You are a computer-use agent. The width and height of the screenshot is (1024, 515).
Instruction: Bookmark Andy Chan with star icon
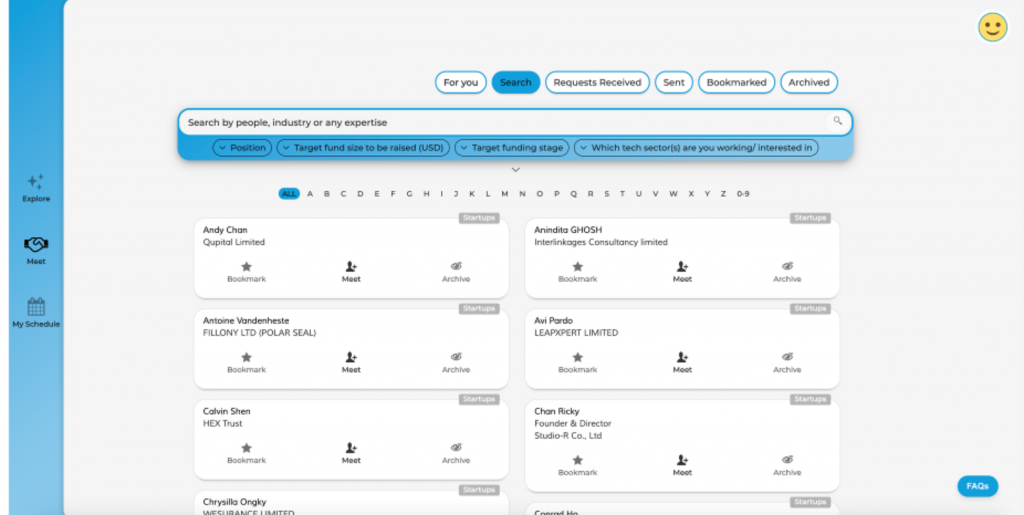246,267
